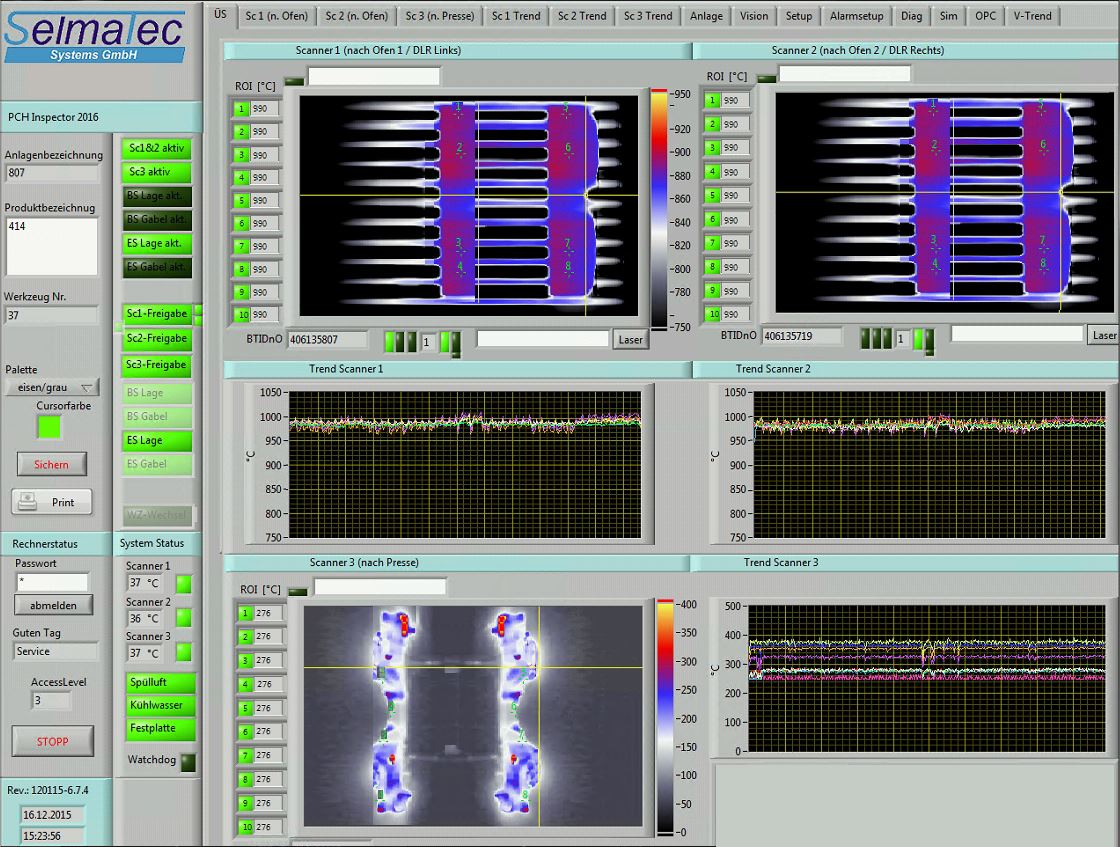Click the Scanner 1 green status indicator
Screen dimensions: 1120x847
click(184, 583)
